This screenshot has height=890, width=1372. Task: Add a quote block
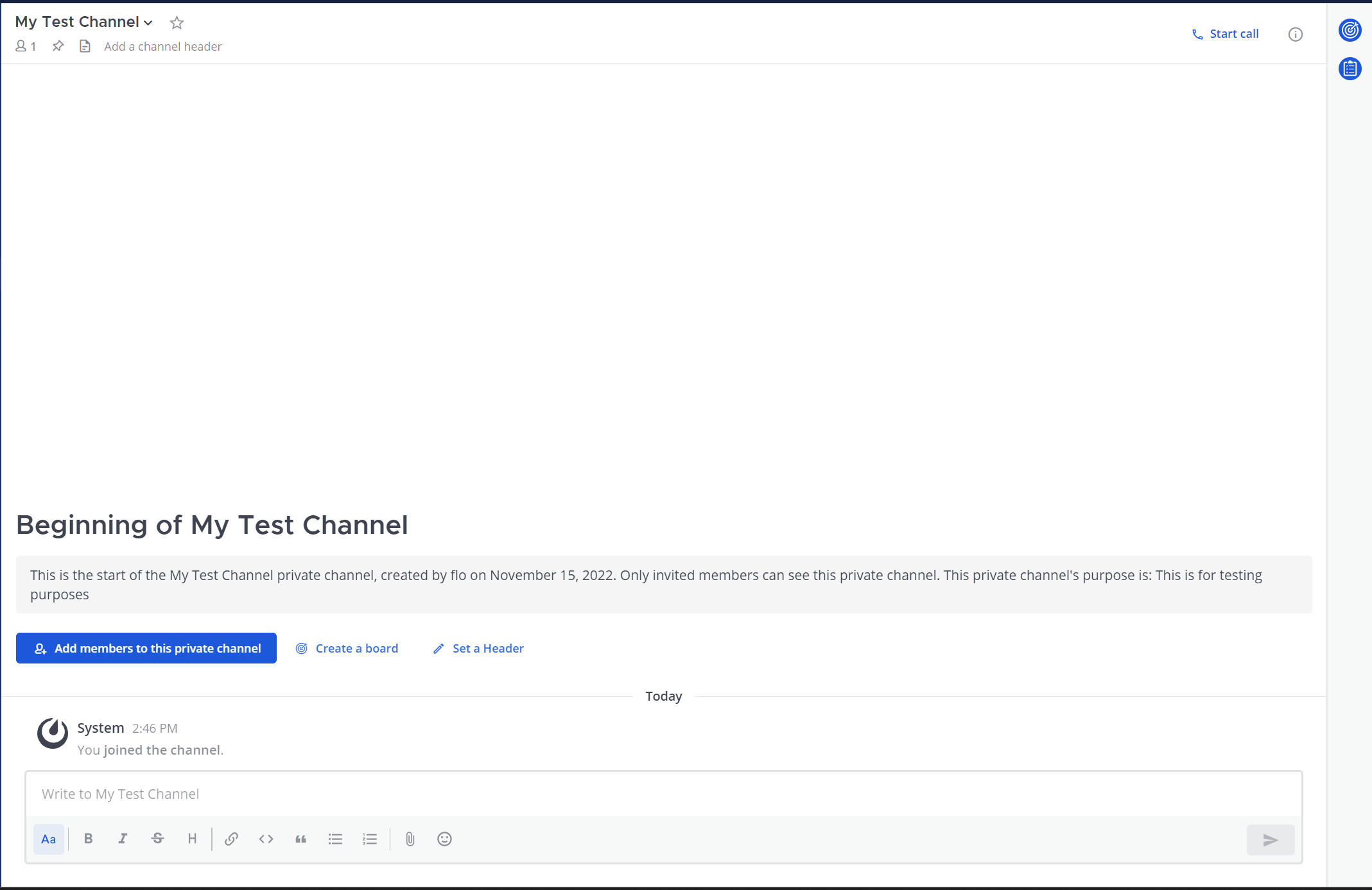(300, 839)
